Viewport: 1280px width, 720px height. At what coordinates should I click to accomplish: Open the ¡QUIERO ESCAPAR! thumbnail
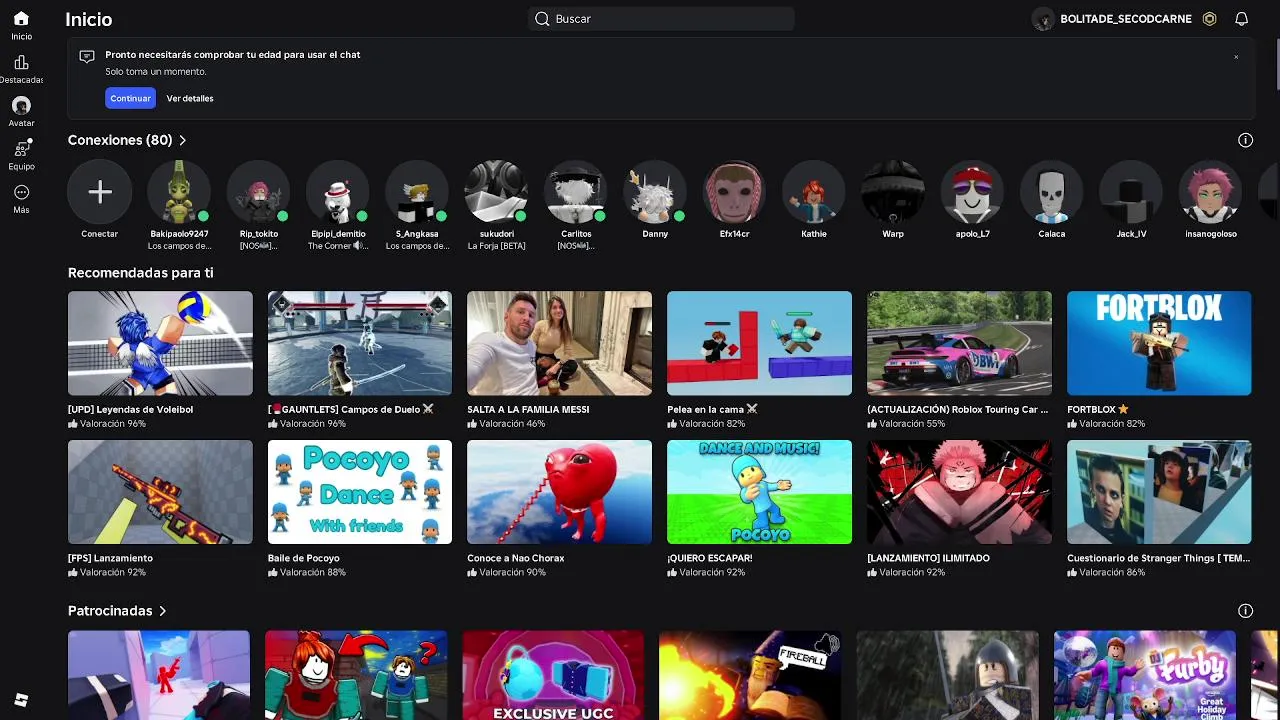coord(759,492)
